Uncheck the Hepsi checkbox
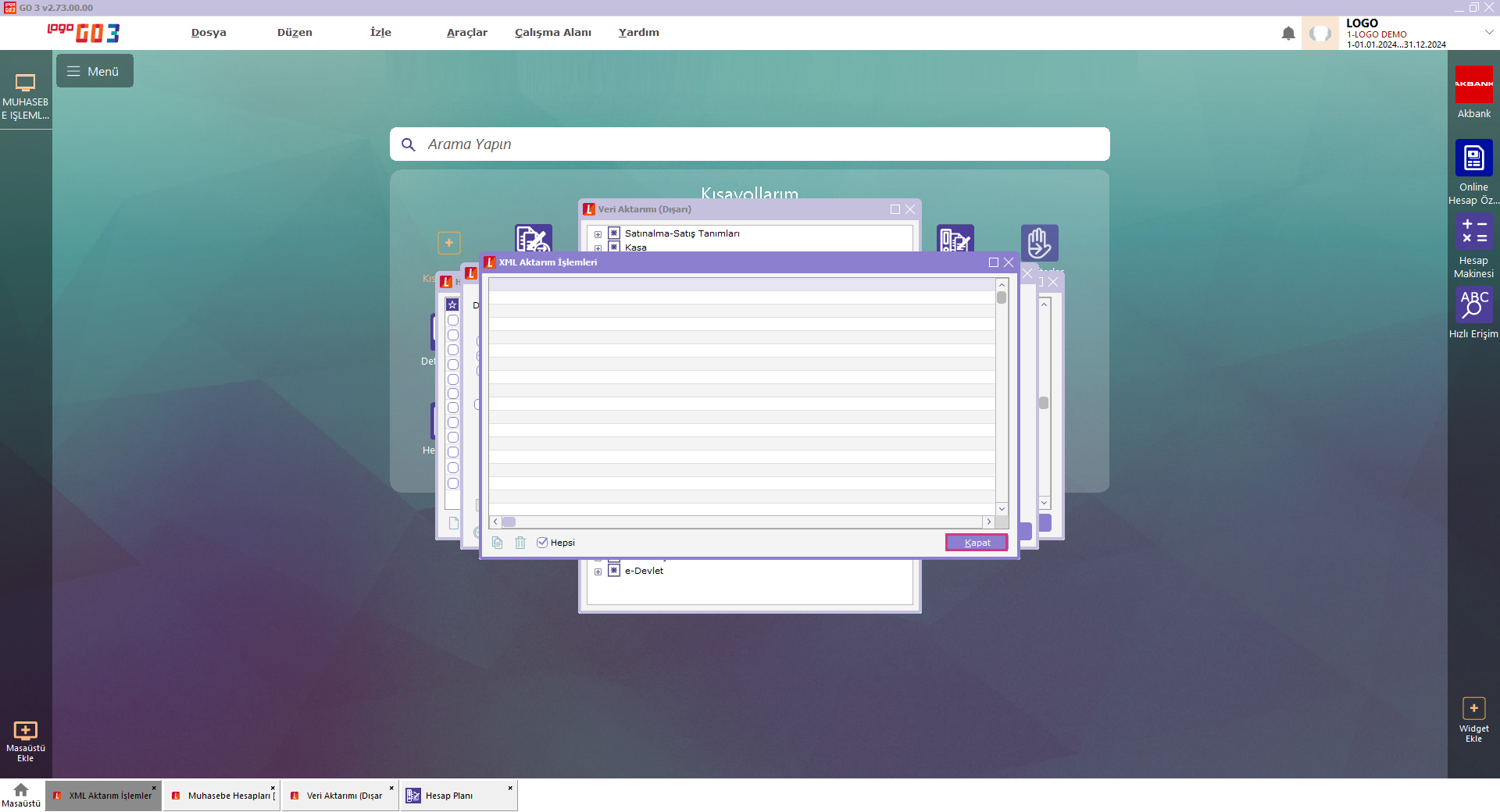Screen dimensions: 1500x812 [542, 543]
